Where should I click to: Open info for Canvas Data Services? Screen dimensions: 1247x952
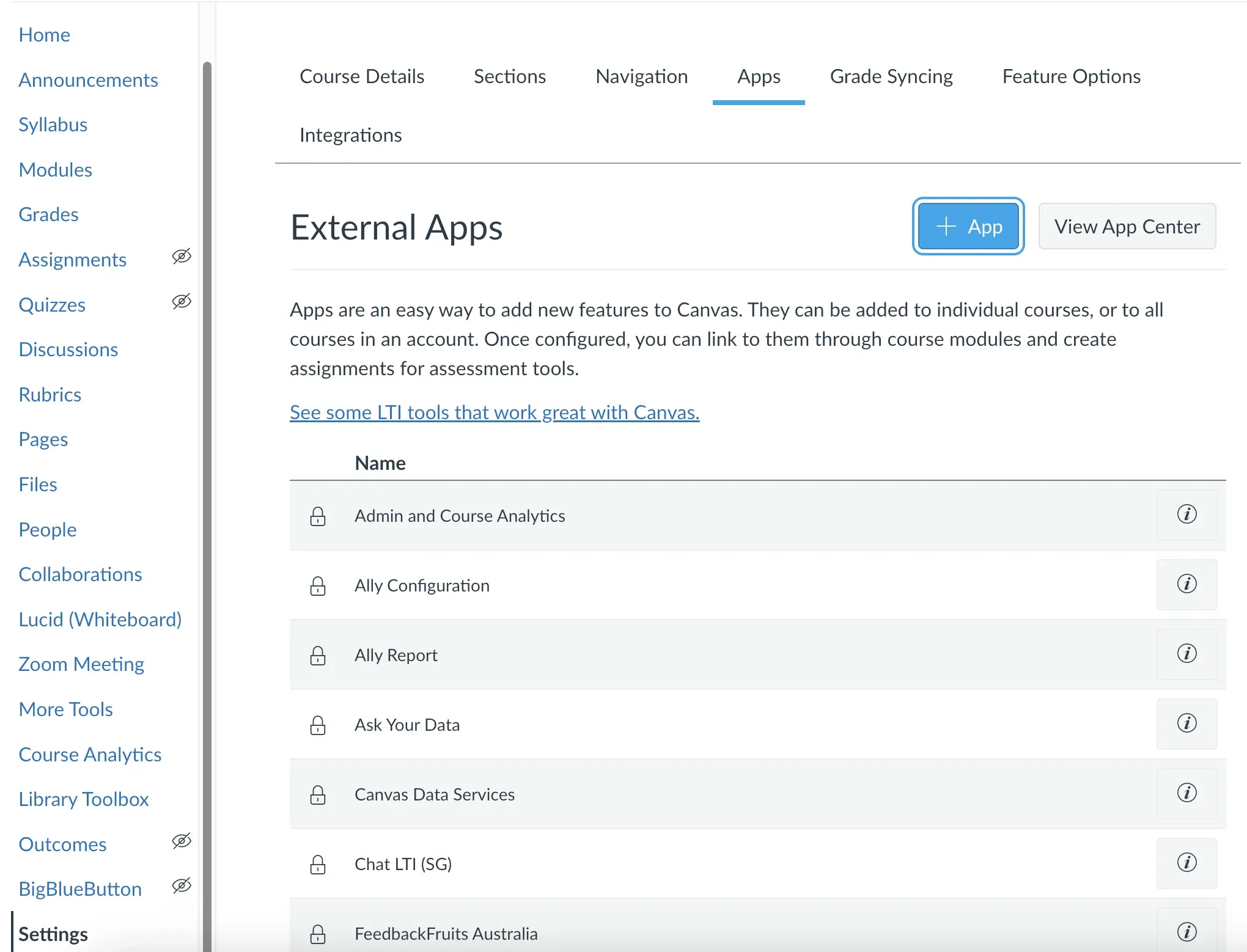1186,794
